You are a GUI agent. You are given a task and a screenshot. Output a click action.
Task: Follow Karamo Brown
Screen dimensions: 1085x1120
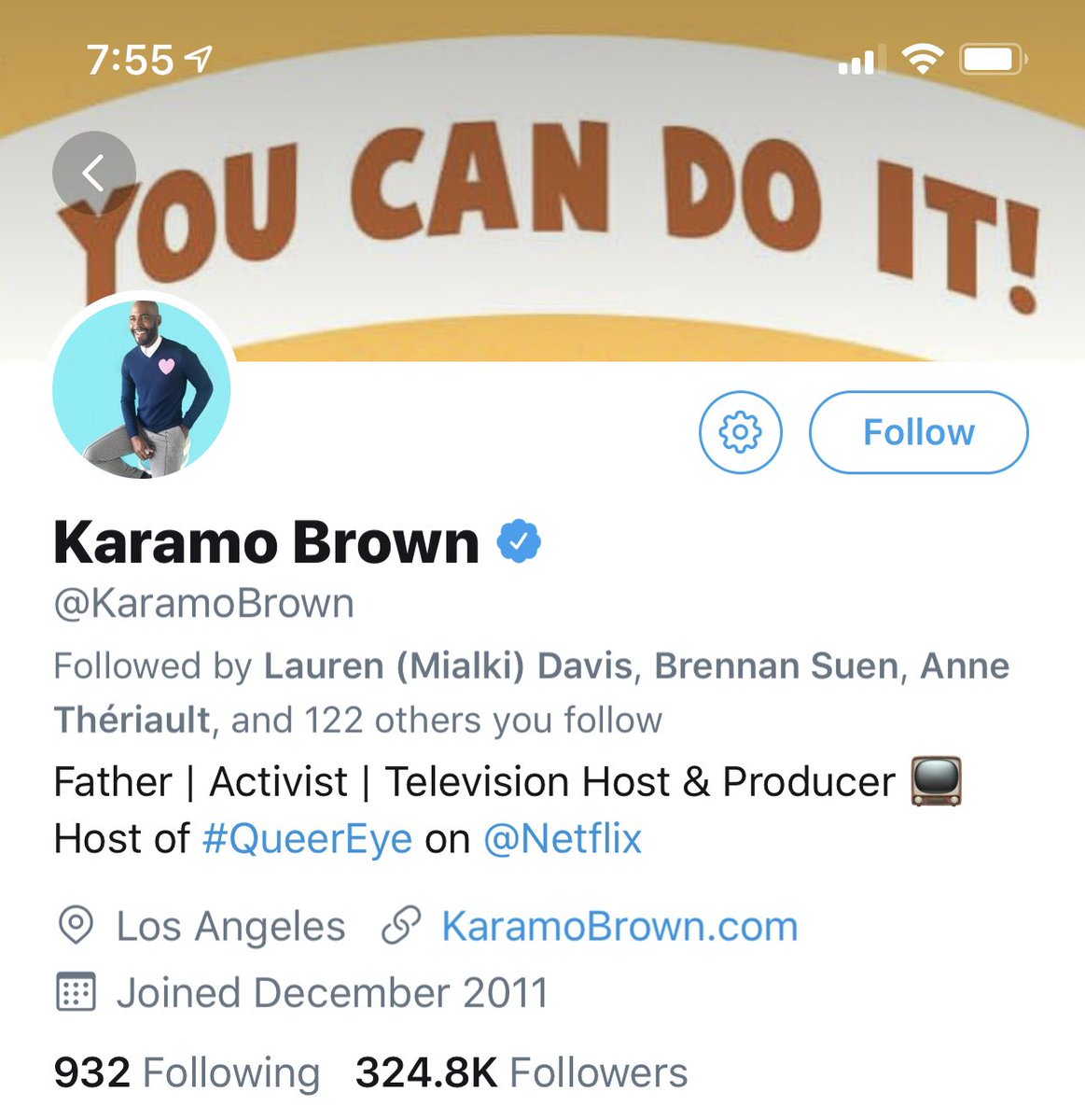click(919, 432)
